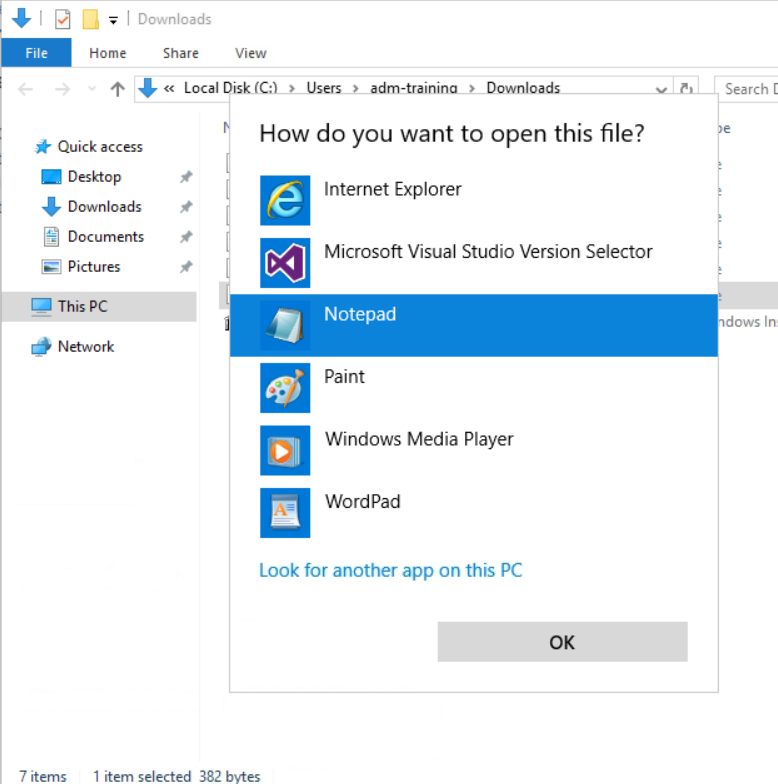Open the File menu tab

point(36,53)
